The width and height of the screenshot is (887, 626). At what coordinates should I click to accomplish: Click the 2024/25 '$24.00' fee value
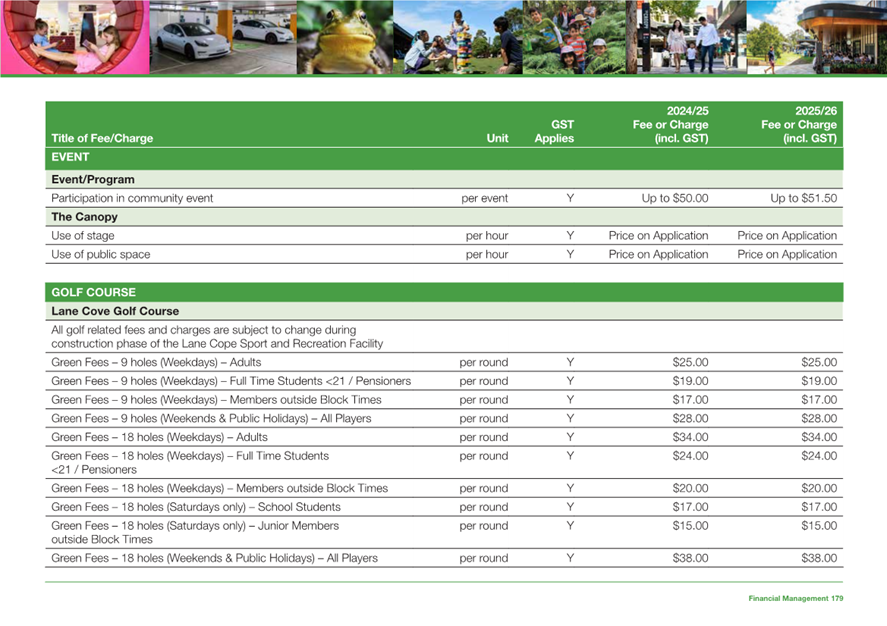tap(690, 456)
